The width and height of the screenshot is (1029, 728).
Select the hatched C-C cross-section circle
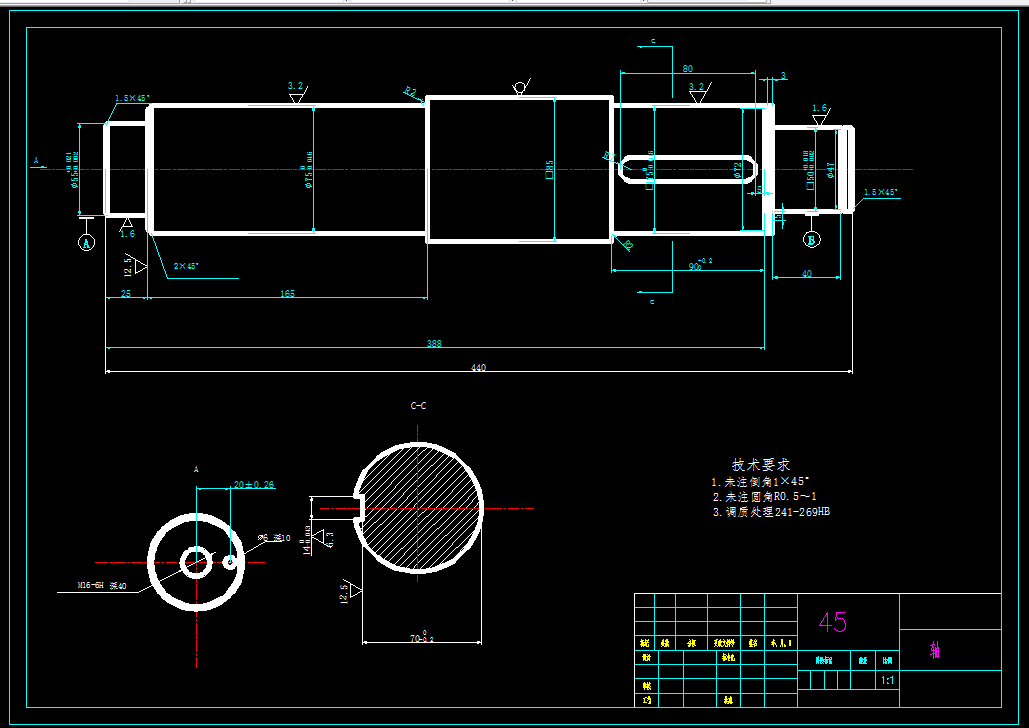[419, 507]
